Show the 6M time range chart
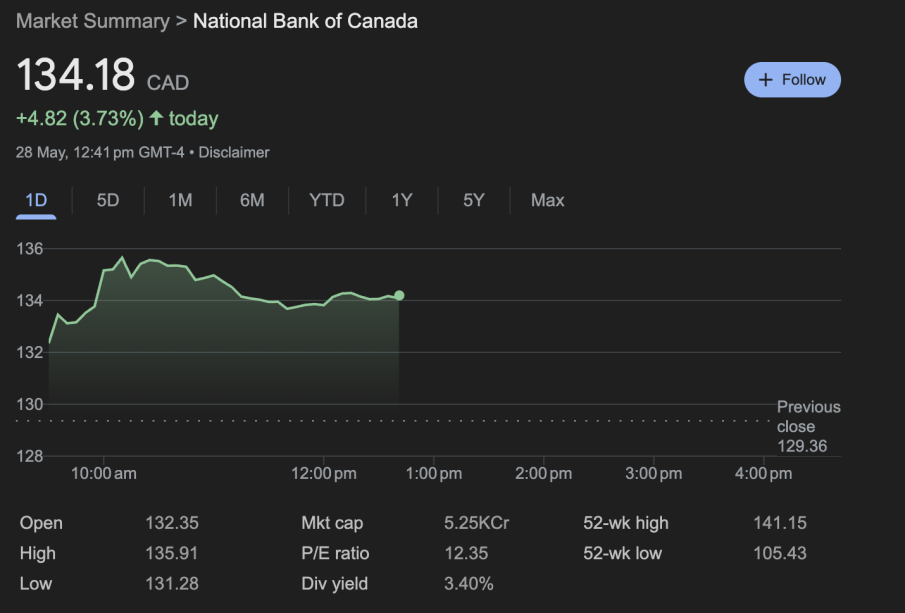Viewport: 905px width, 613px height. point(252,200)
